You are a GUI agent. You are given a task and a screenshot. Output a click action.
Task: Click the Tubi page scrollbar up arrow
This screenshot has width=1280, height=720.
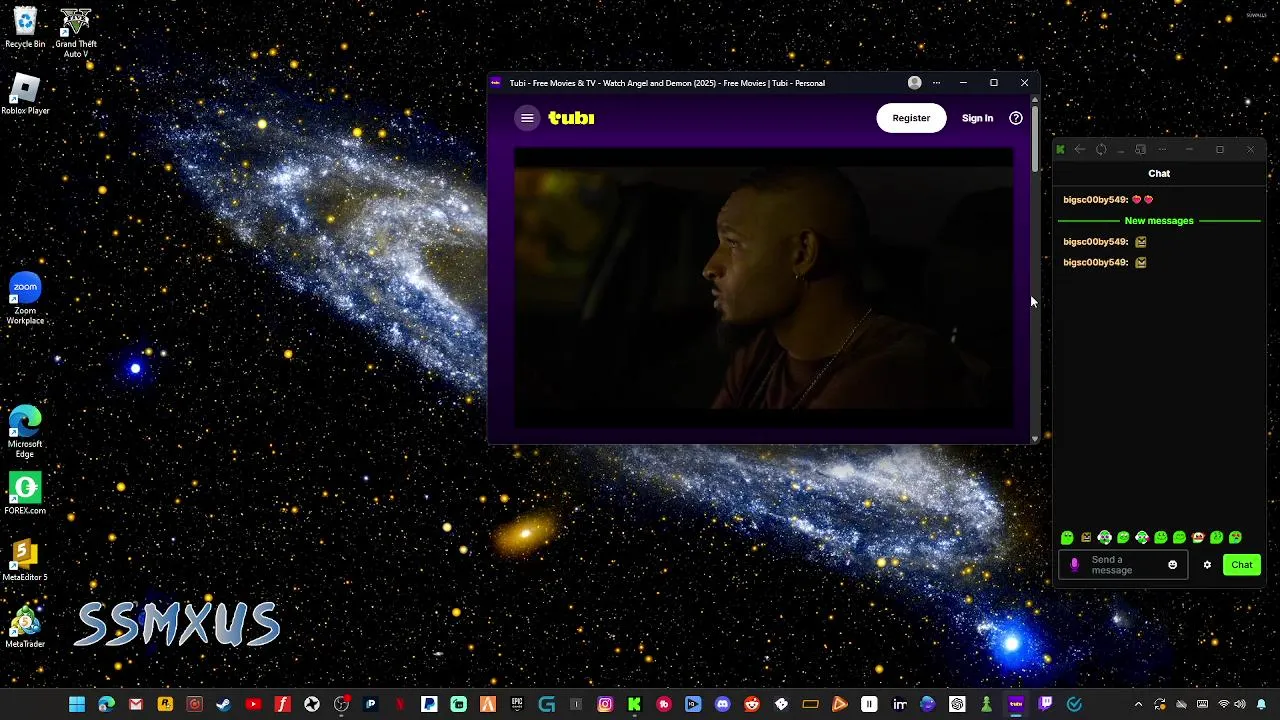1034,99
